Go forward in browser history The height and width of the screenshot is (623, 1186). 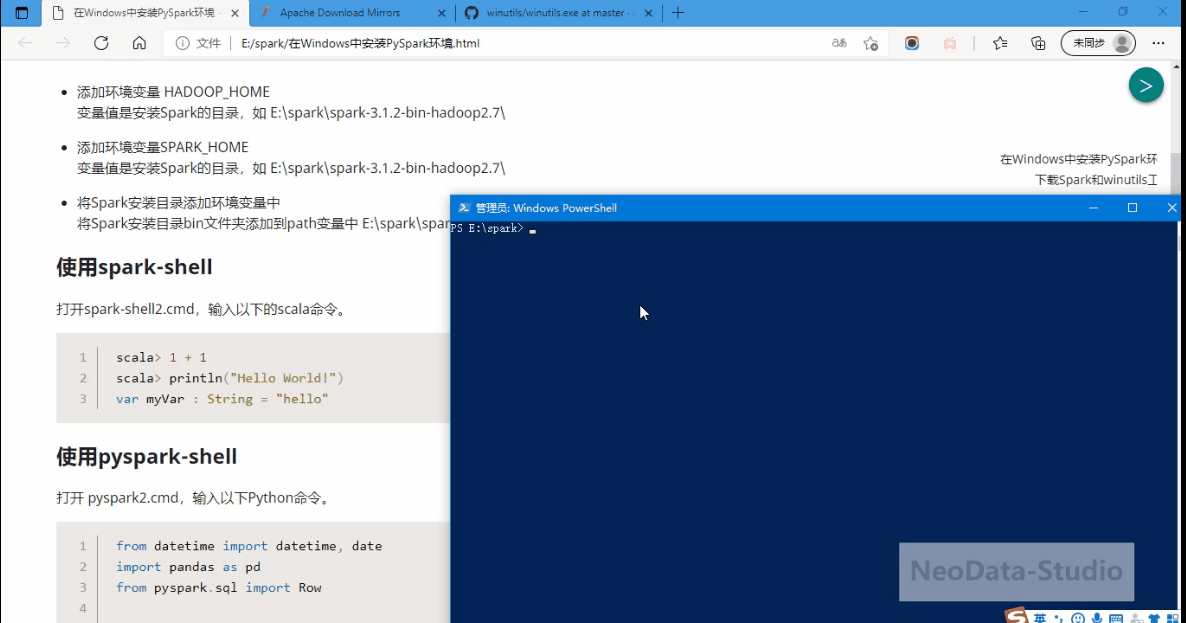point(63,43)
